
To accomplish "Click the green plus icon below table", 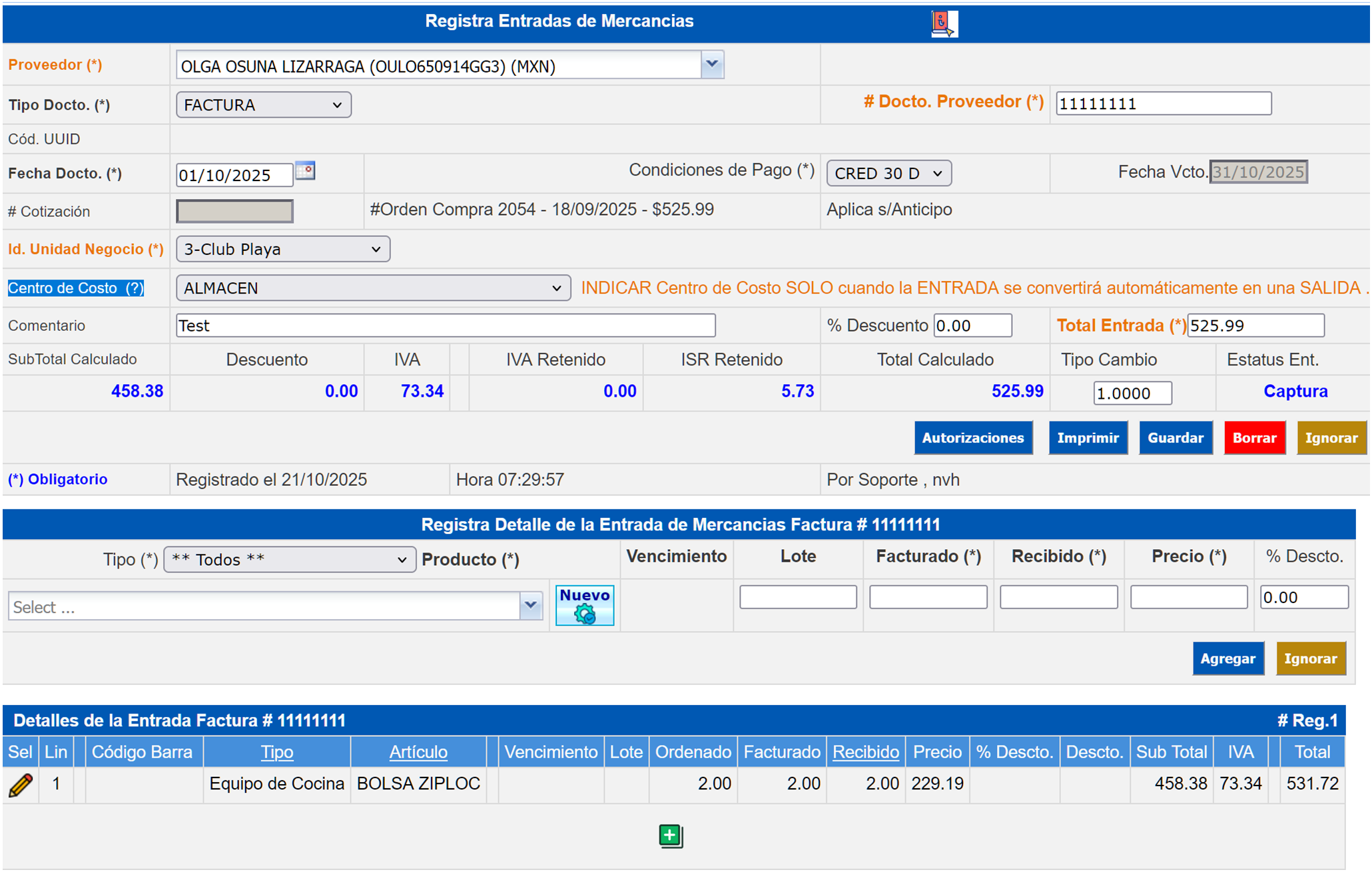I will (671, 835).
